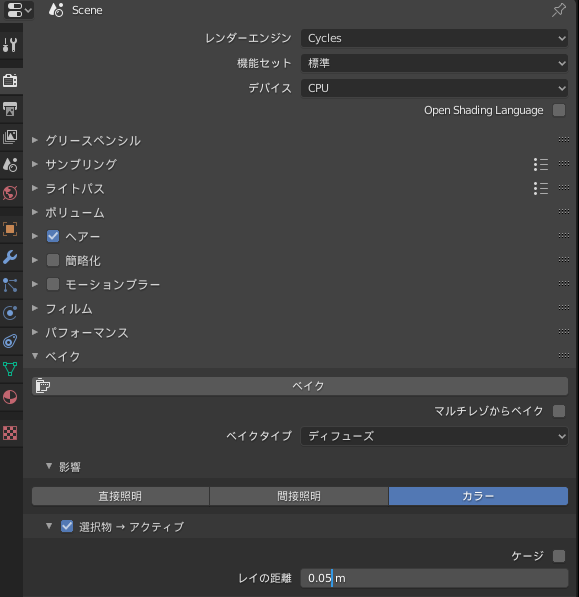Open the View Layer properties tab

pyautogui.click(x=10, y=137)
